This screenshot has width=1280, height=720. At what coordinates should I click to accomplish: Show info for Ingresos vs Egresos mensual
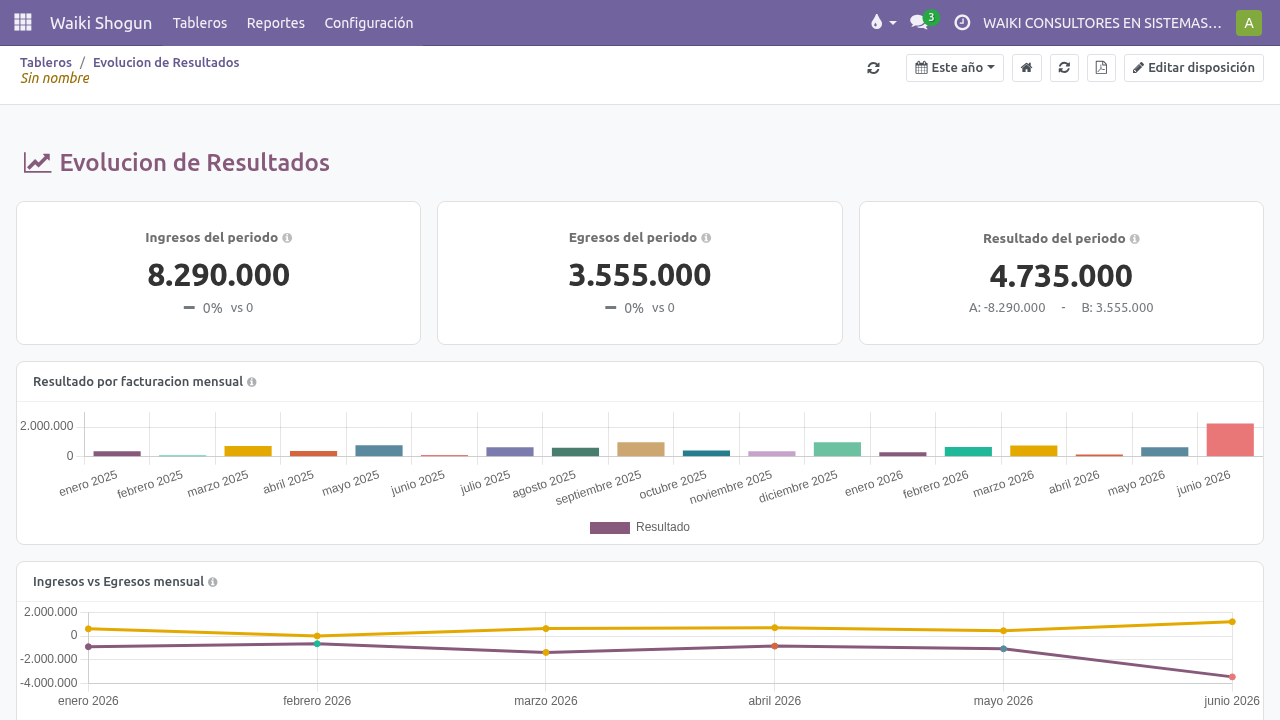[213, 582]
